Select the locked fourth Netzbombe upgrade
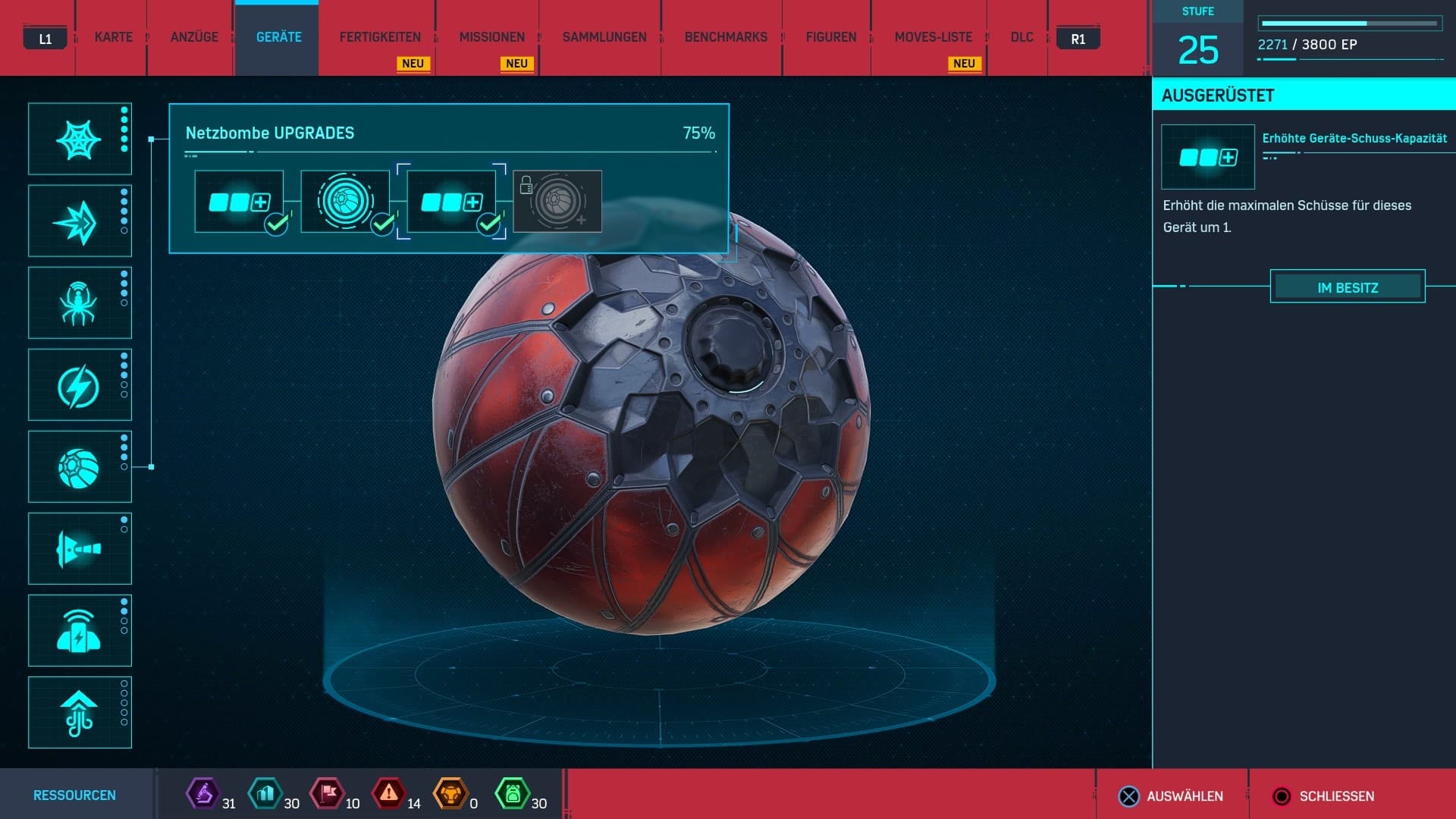The image size is (1456, 819). pyautogui.click(x=557, y=201)
